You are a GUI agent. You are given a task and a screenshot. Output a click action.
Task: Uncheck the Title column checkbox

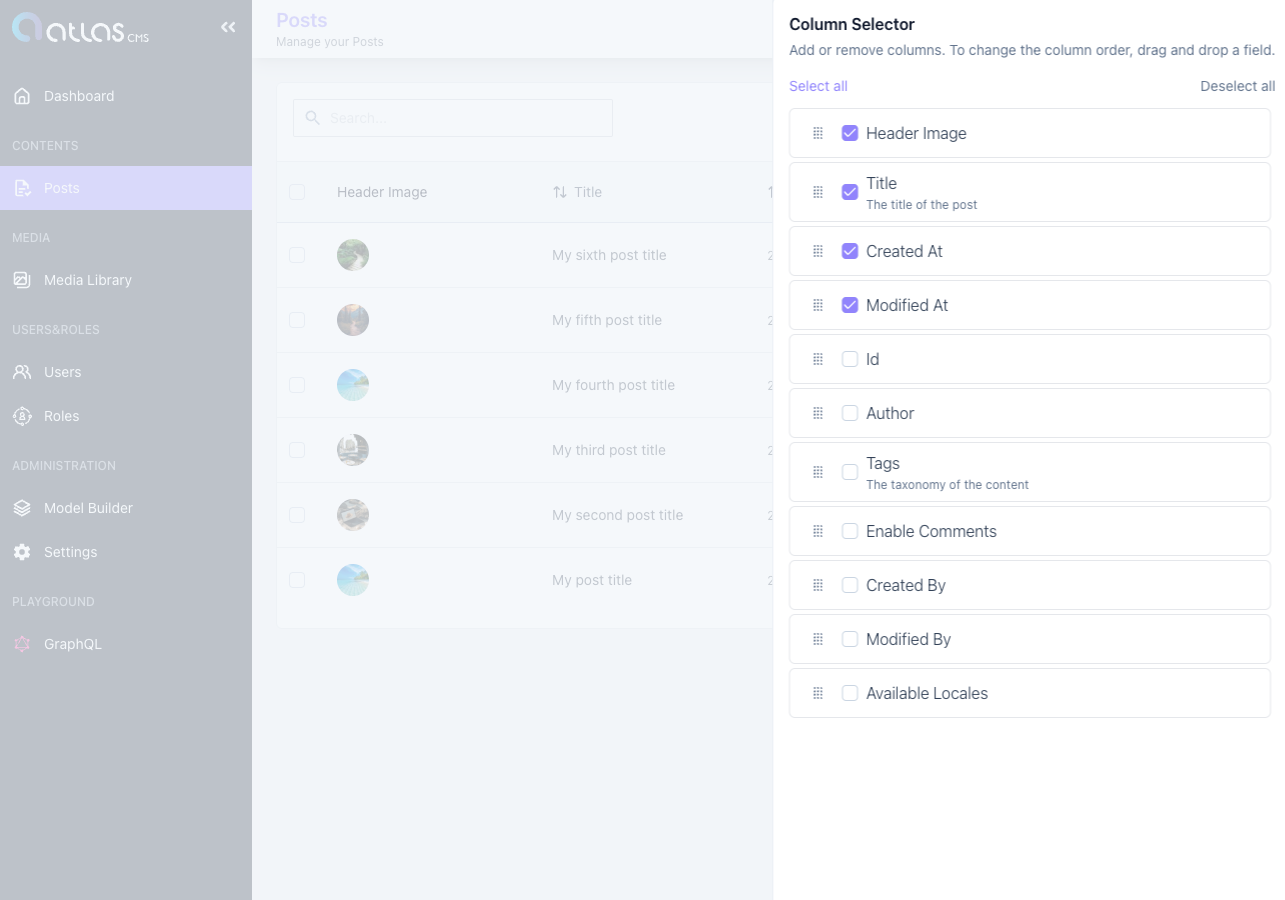pos(850,192)
